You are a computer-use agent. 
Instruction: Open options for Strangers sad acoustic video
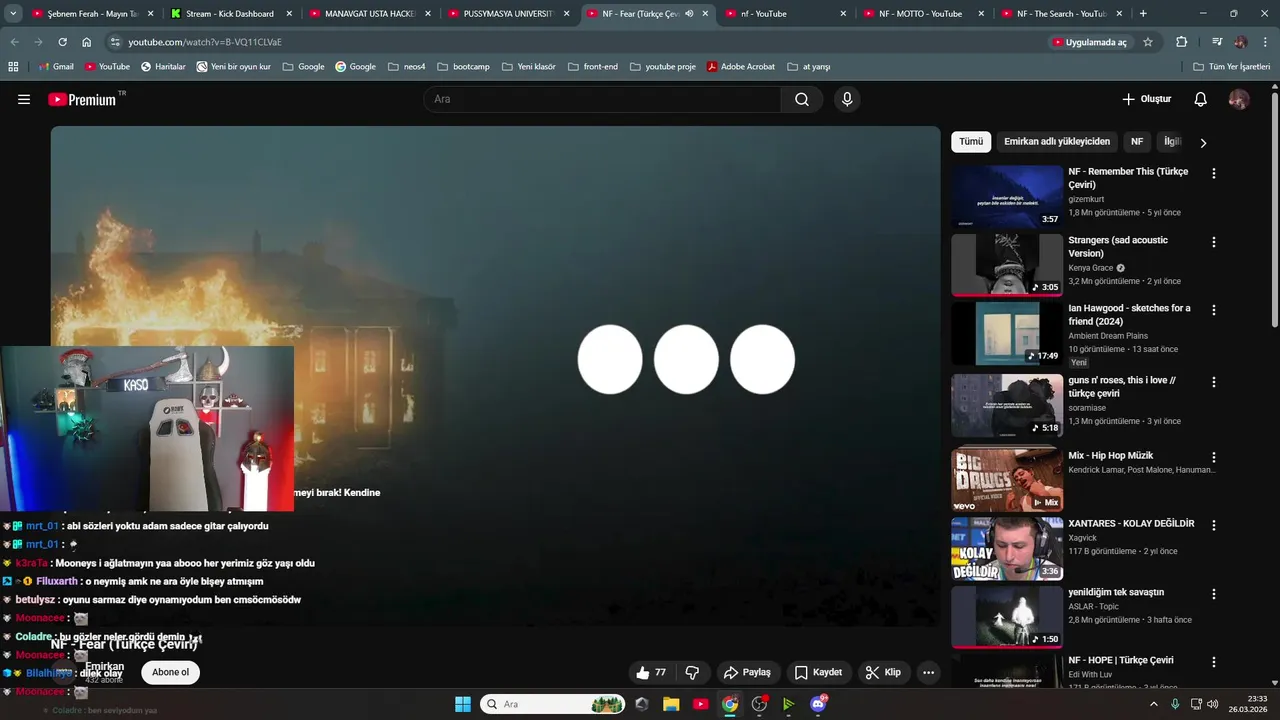pos(1214,242)
